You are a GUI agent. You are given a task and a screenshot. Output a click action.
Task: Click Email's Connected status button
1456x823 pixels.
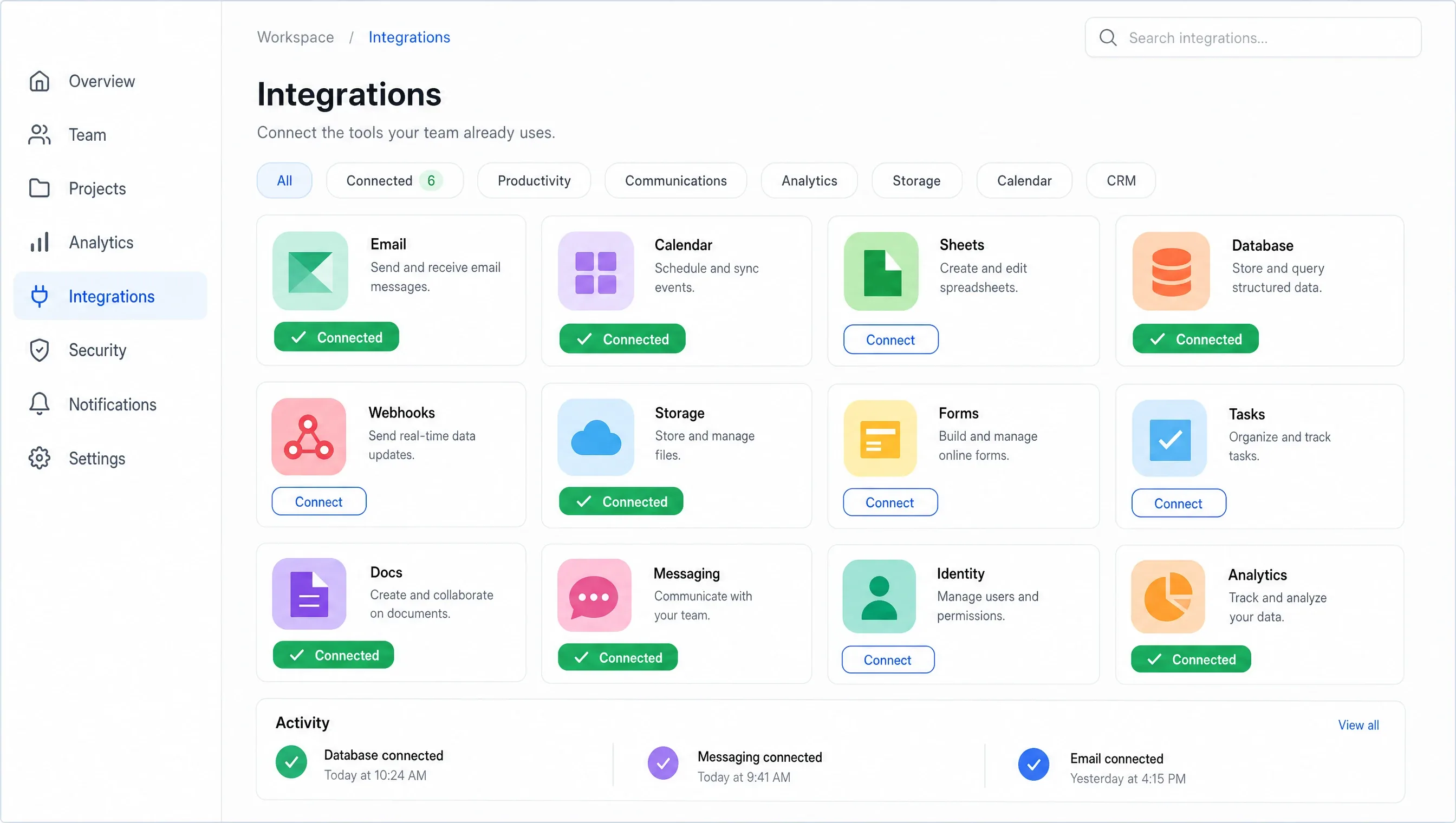[336, 337]
